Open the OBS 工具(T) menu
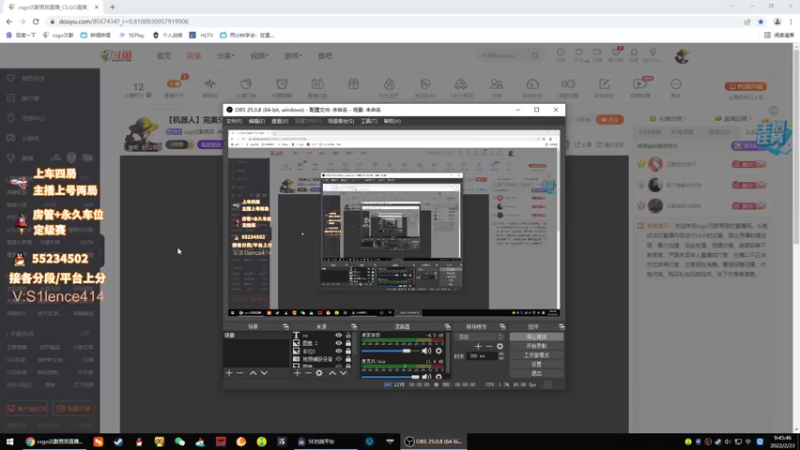This screenshot has height=450, width=800. point(369,121)
